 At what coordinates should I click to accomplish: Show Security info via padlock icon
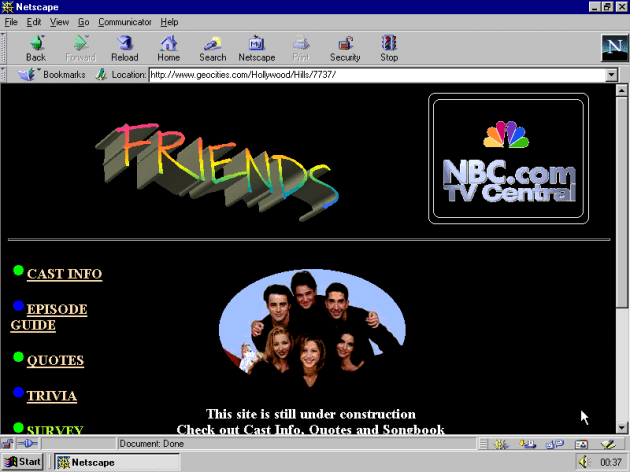345,43
